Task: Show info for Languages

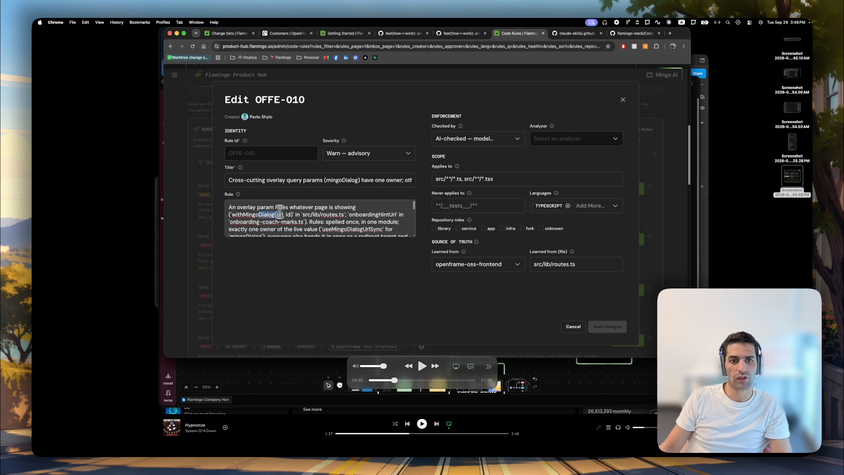Action: pos(556,193)
